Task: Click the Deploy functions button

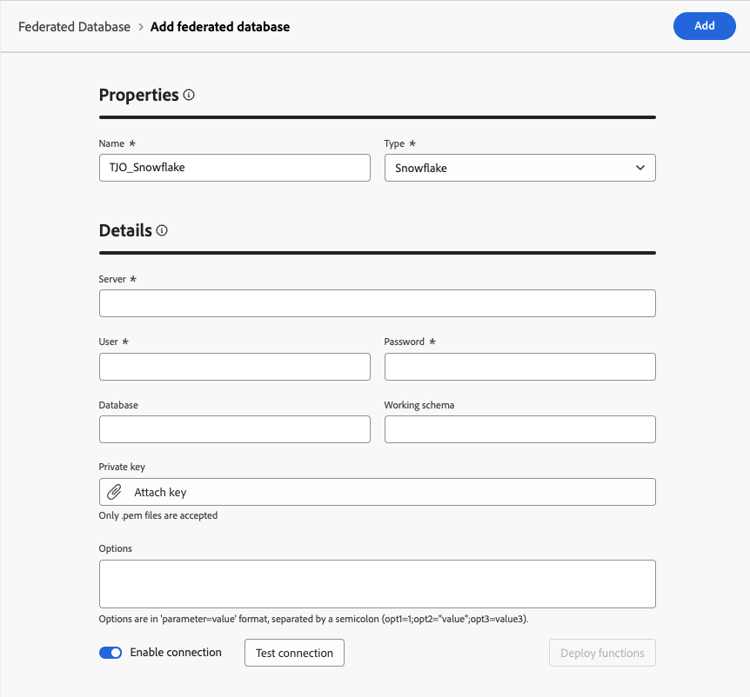Action: click(602, 653)
